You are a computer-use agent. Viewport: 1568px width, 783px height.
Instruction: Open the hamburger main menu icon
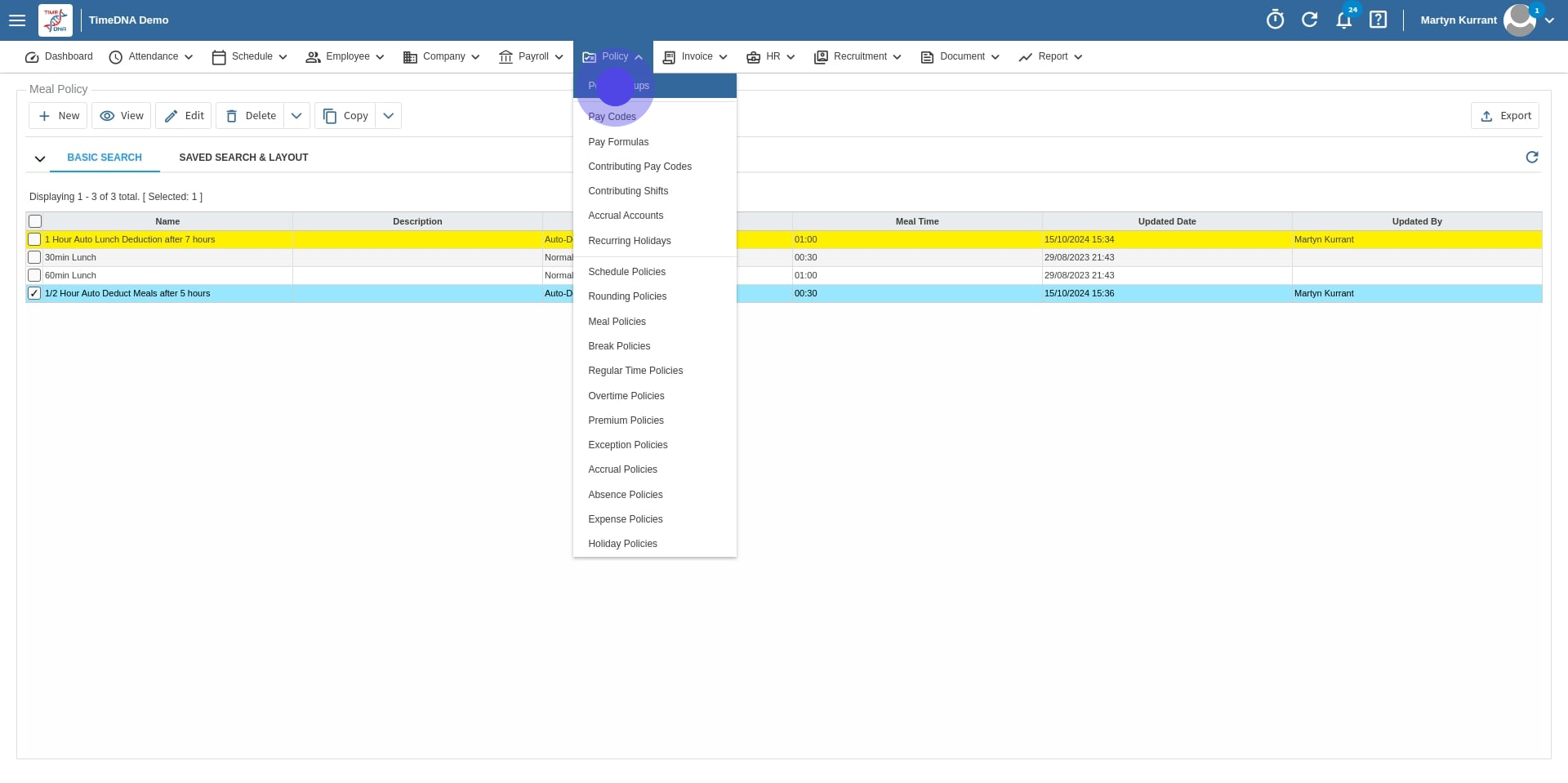[17, 20]
